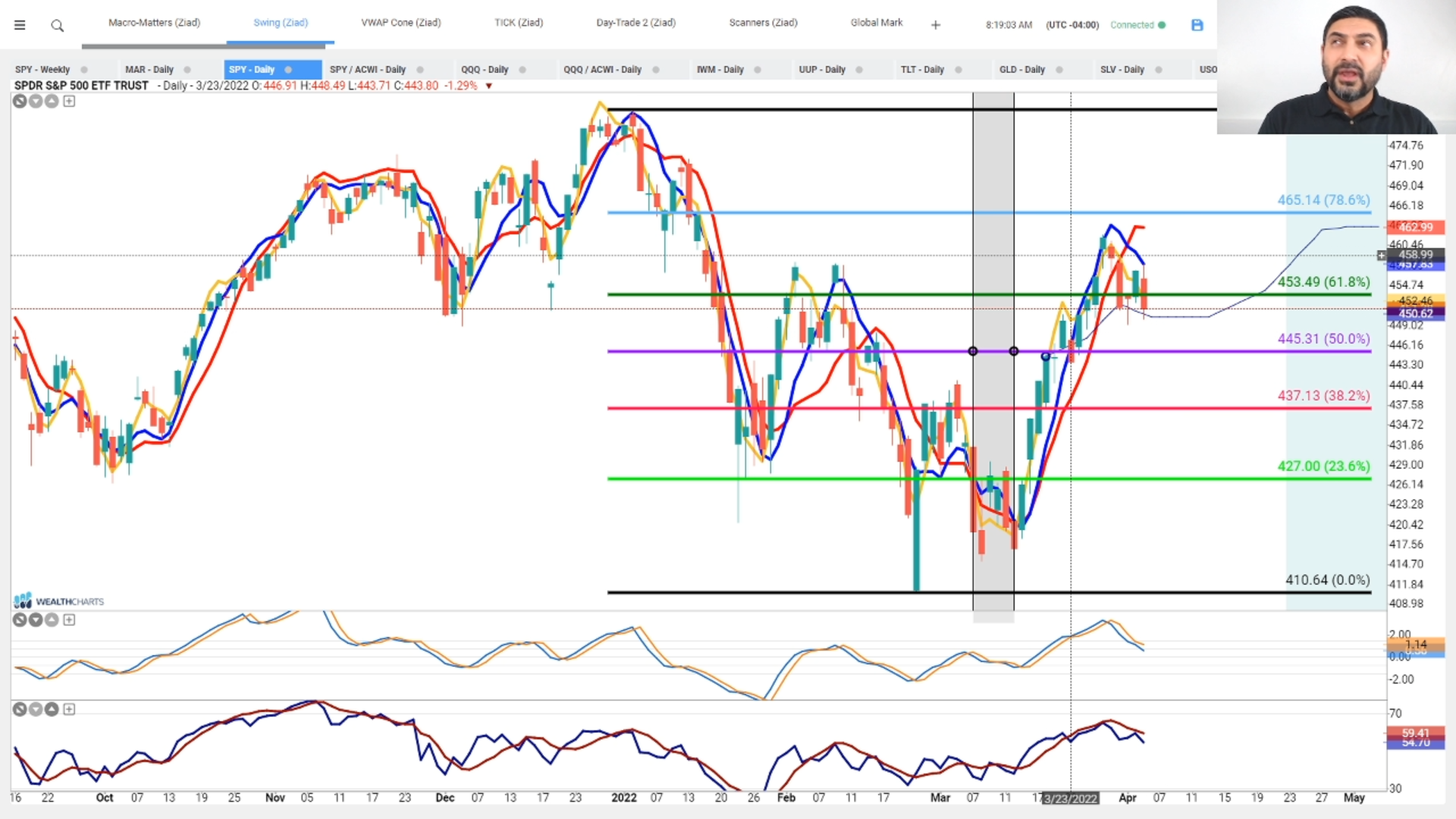
Task: Click the dot on SPY - Weekly tab
Action: (x=84, y=70)
